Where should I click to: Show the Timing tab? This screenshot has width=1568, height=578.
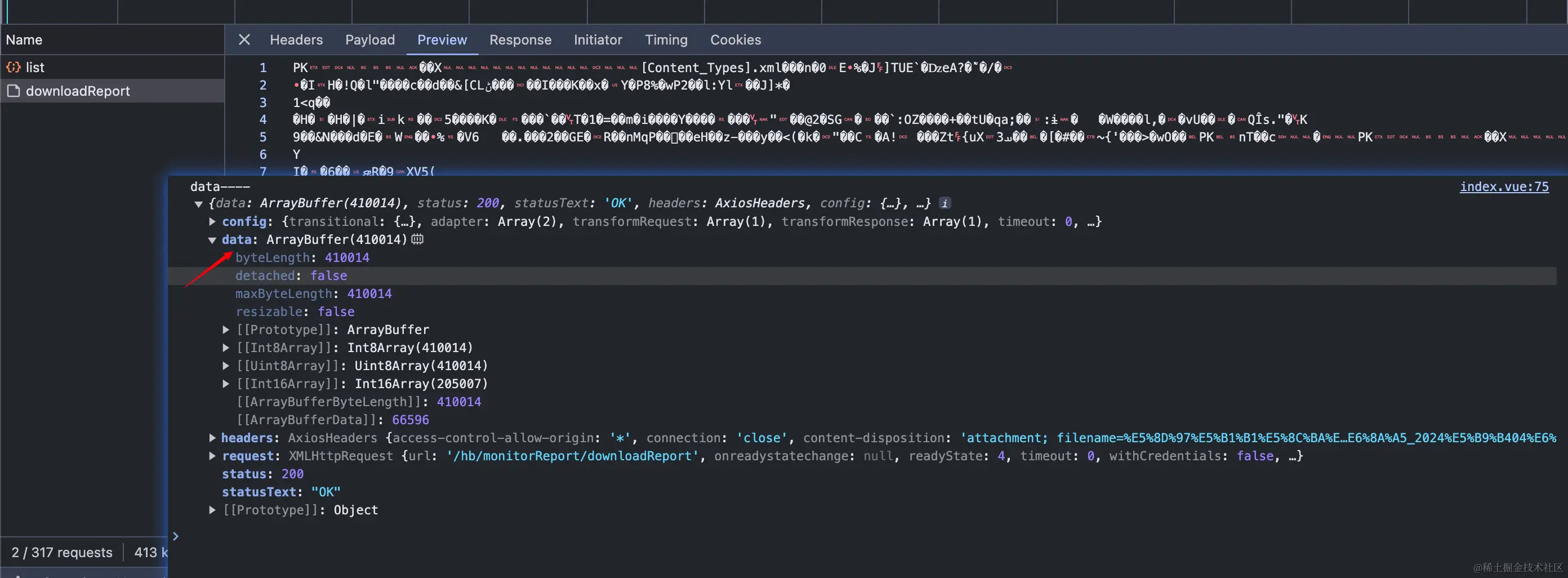(666, 39)
